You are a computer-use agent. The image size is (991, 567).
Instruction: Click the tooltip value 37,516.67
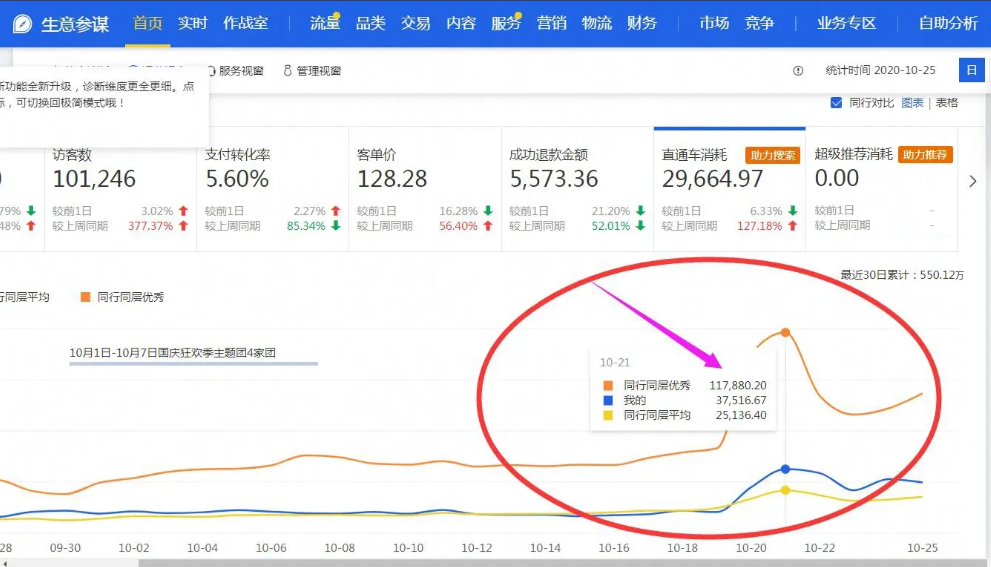(x=741, y=400)
